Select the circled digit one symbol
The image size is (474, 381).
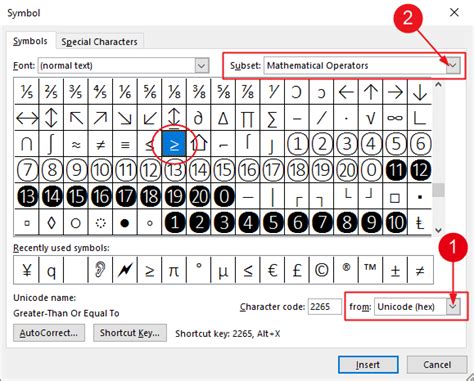click(x=297, y=144)
